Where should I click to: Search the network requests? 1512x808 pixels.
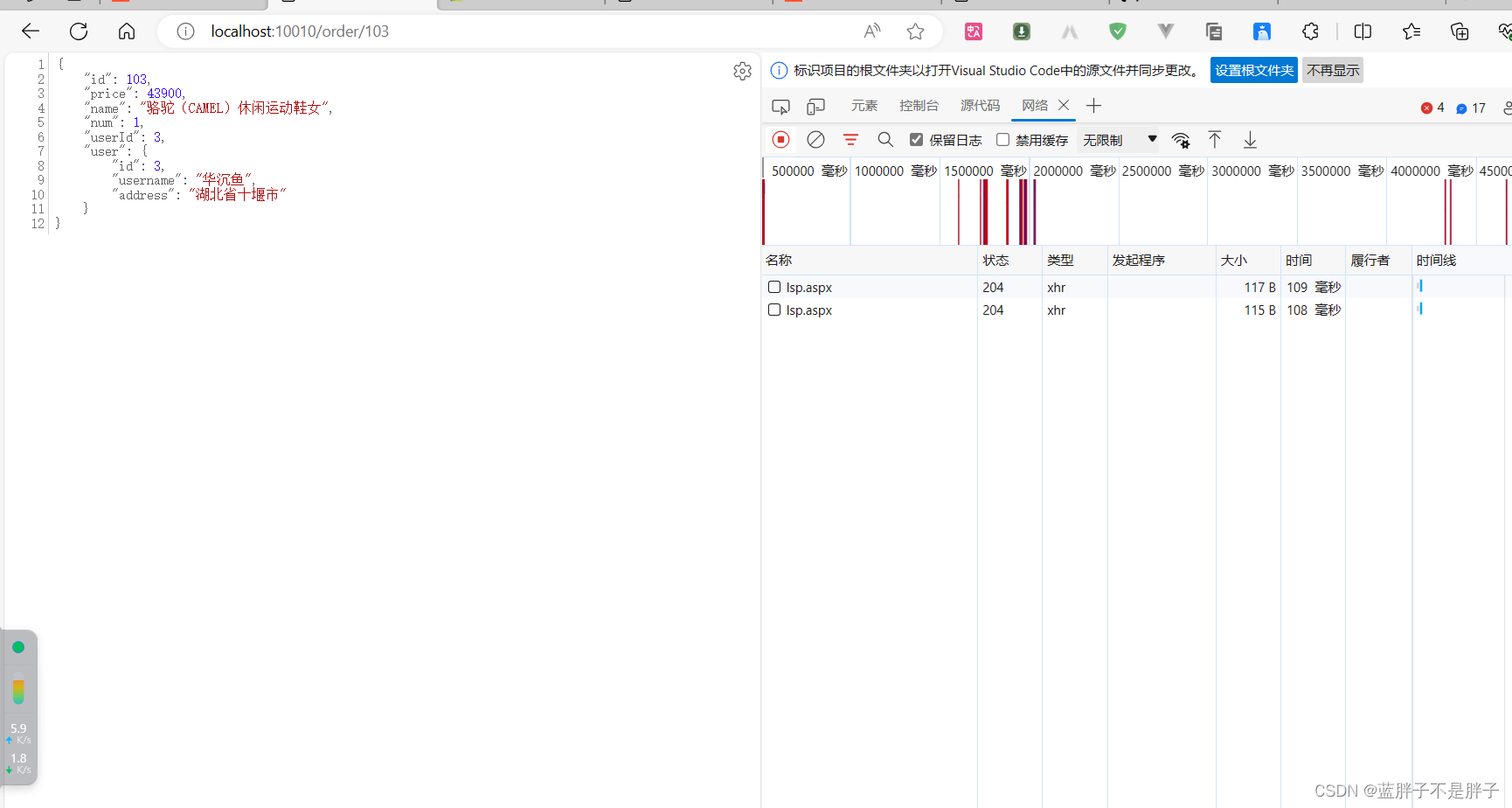885,140
